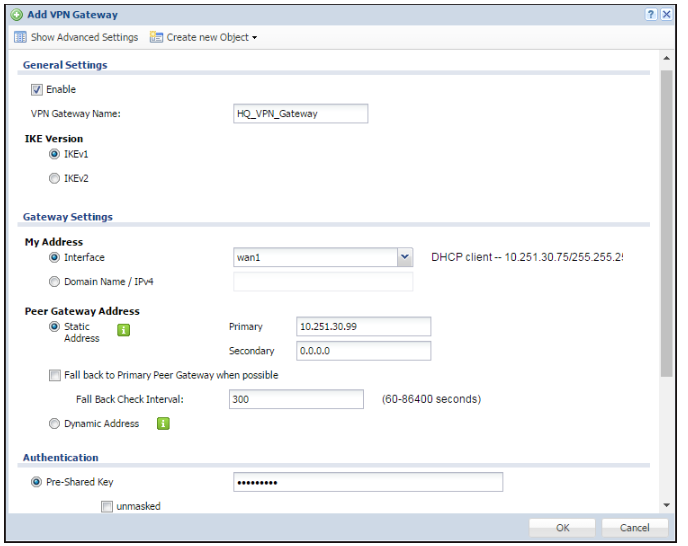Click the vertical scrollbar down arrow
Image resolution: width=688 pixels, height=546 pixels.
pos(666,506)
